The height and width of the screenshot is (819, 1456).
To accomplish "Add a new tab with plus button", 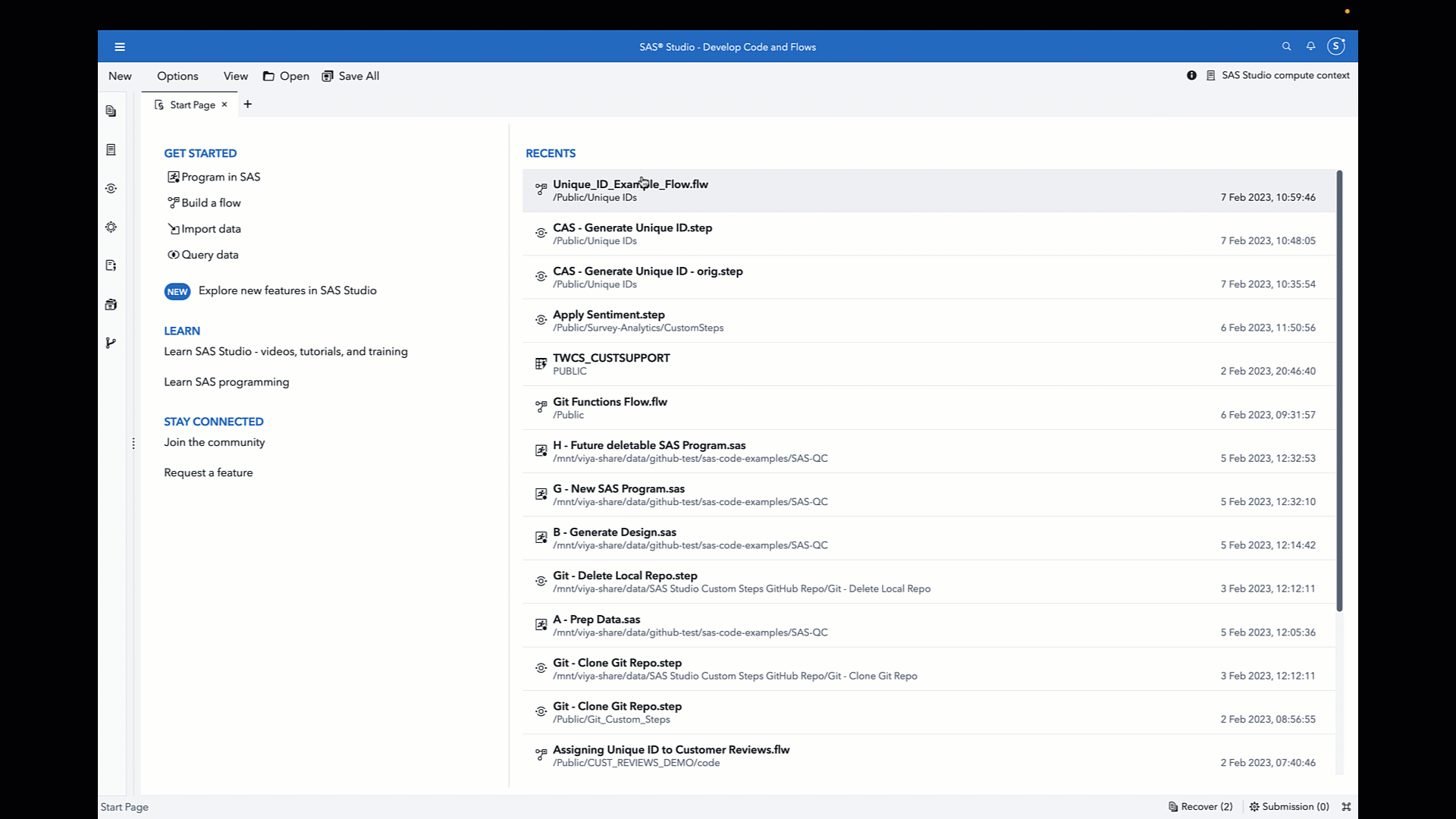I will point(247,105).
